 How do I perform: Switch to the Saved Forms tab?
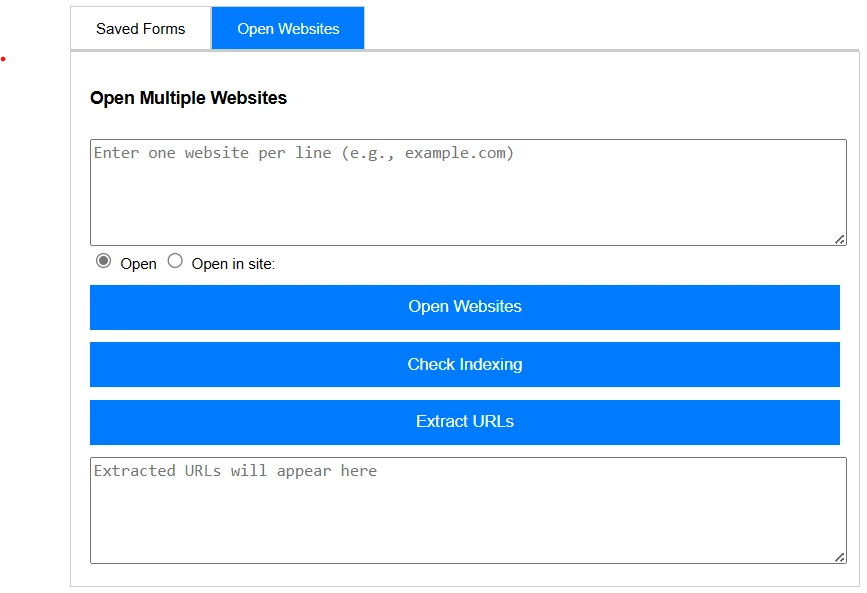140,29
